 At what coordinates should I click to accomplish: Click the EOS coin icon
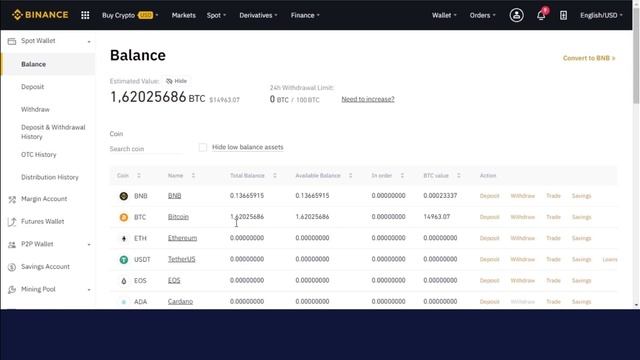coord(124,281)
